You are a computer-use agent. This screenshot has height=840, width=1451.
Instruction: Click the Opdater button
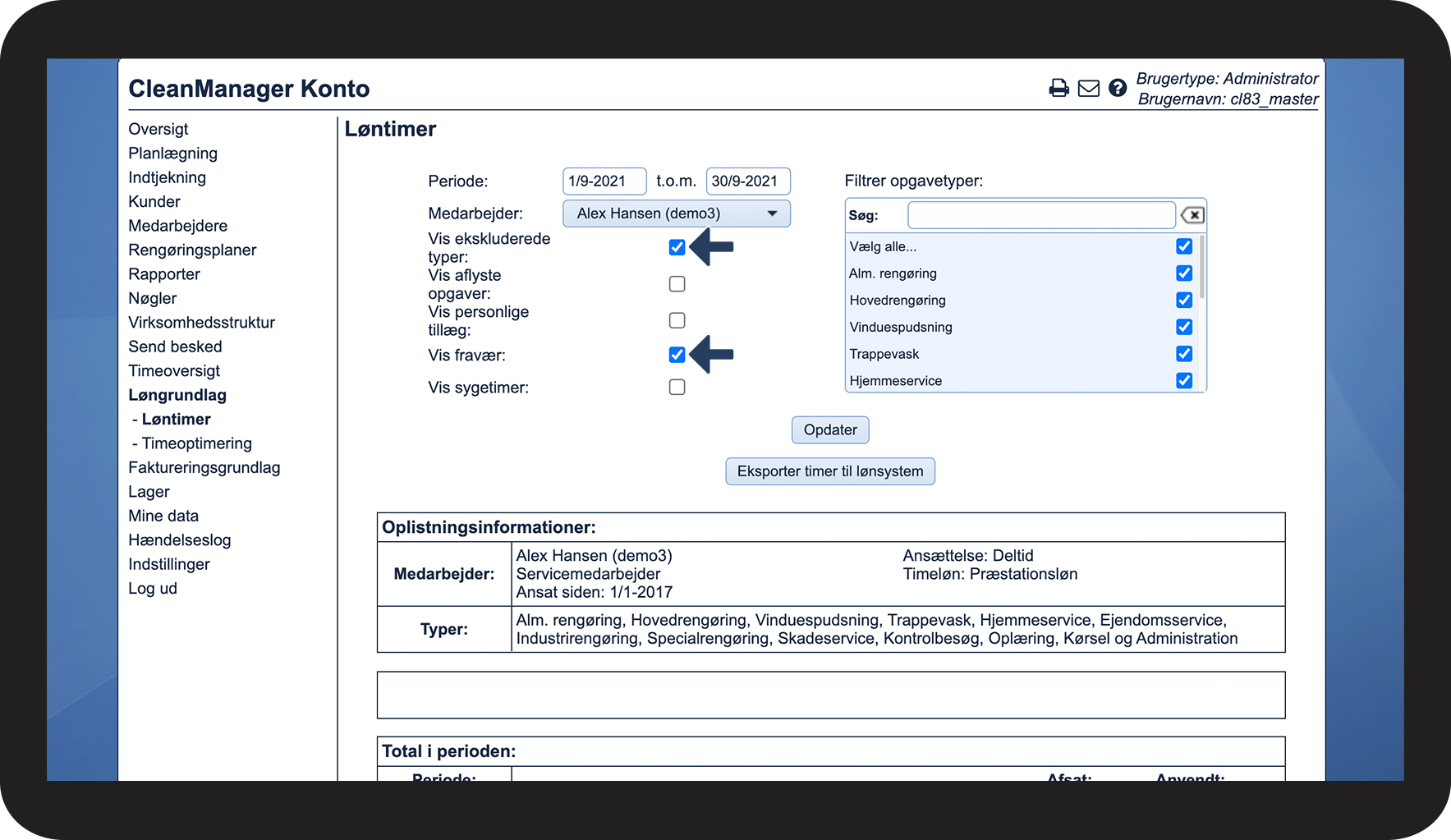point(830,429)
